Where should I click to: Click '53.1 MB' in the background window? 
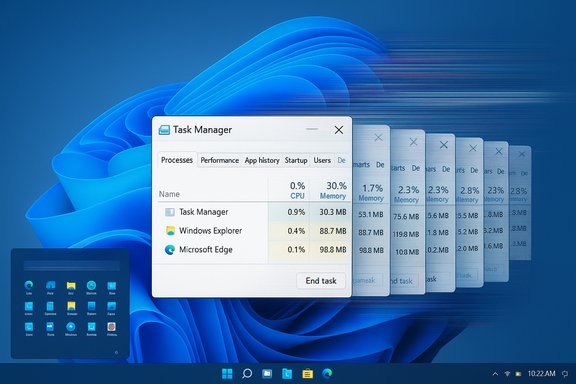click(371, 214)
